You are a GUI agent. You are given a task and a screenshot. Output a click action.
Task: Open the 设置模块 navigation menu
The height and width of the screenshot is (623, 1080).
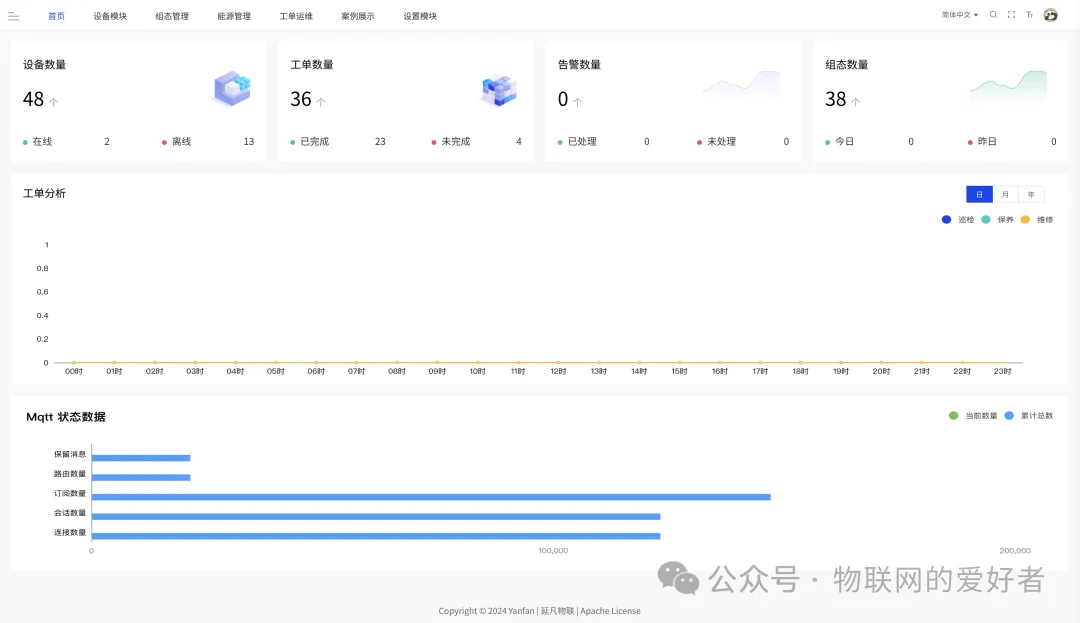(420, 16)
